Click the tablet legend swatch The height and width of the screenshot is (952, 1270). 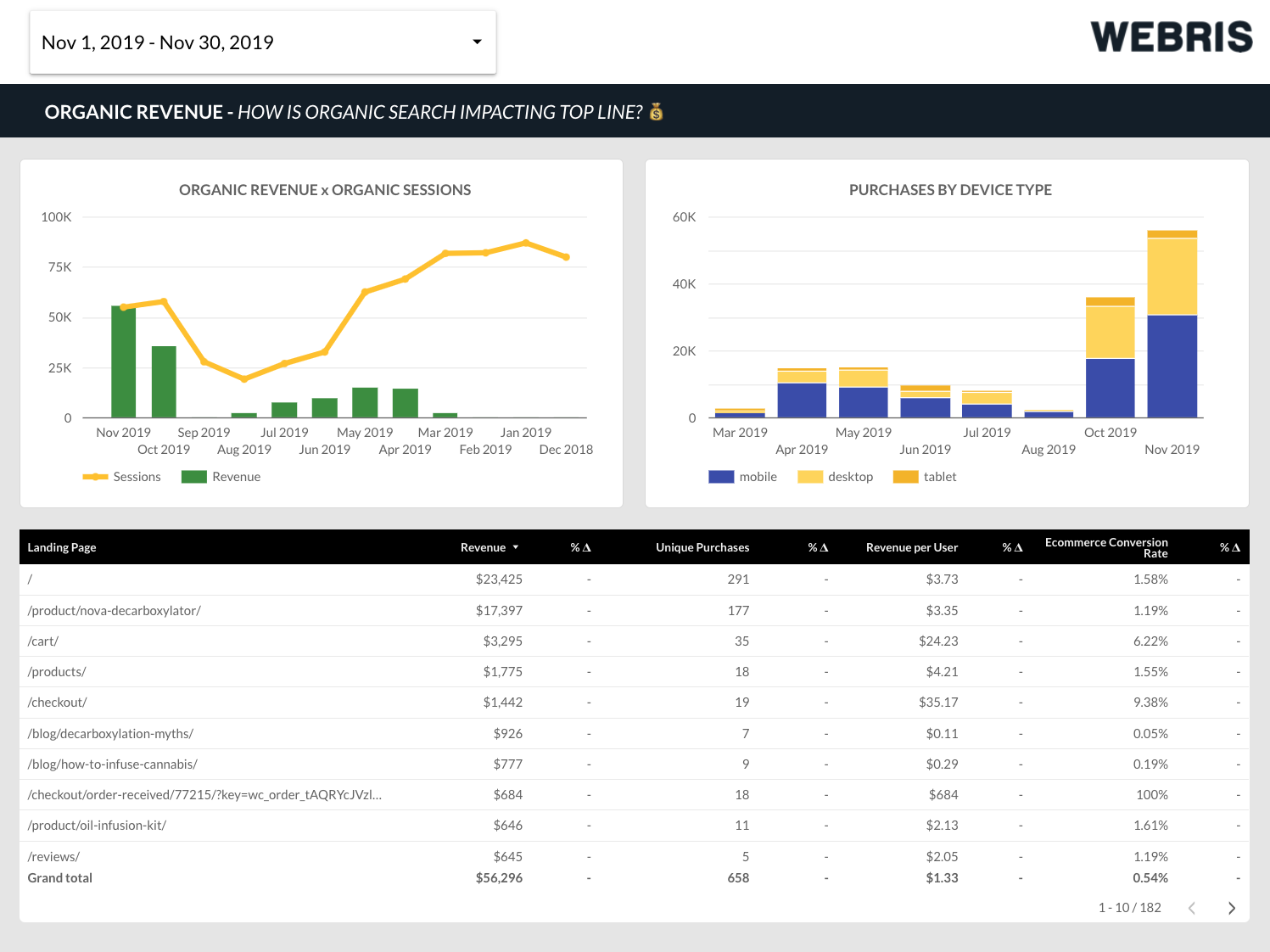click(x=905, y=477)
